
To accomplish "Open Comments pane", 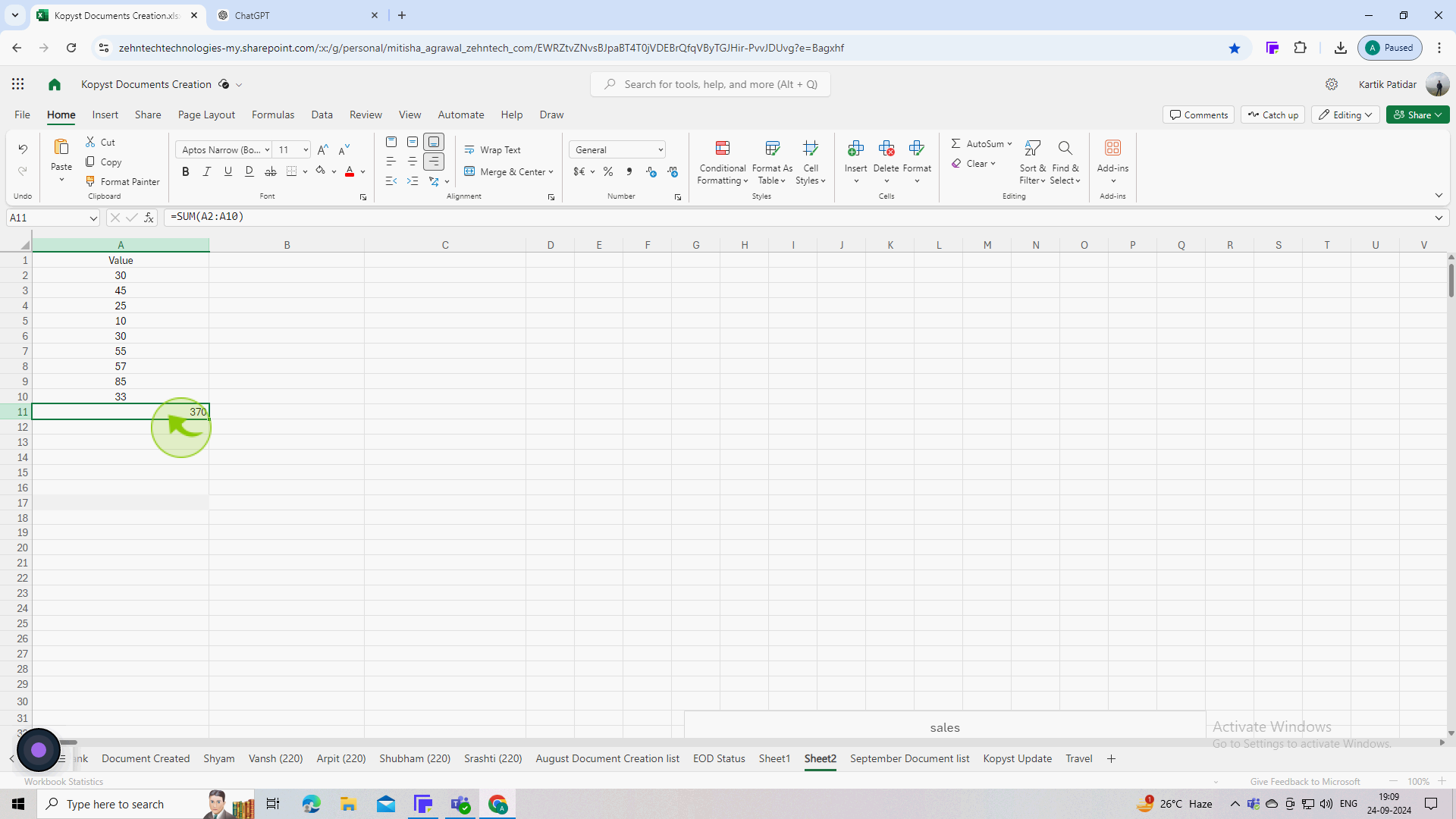I will tap(1198, 115).
